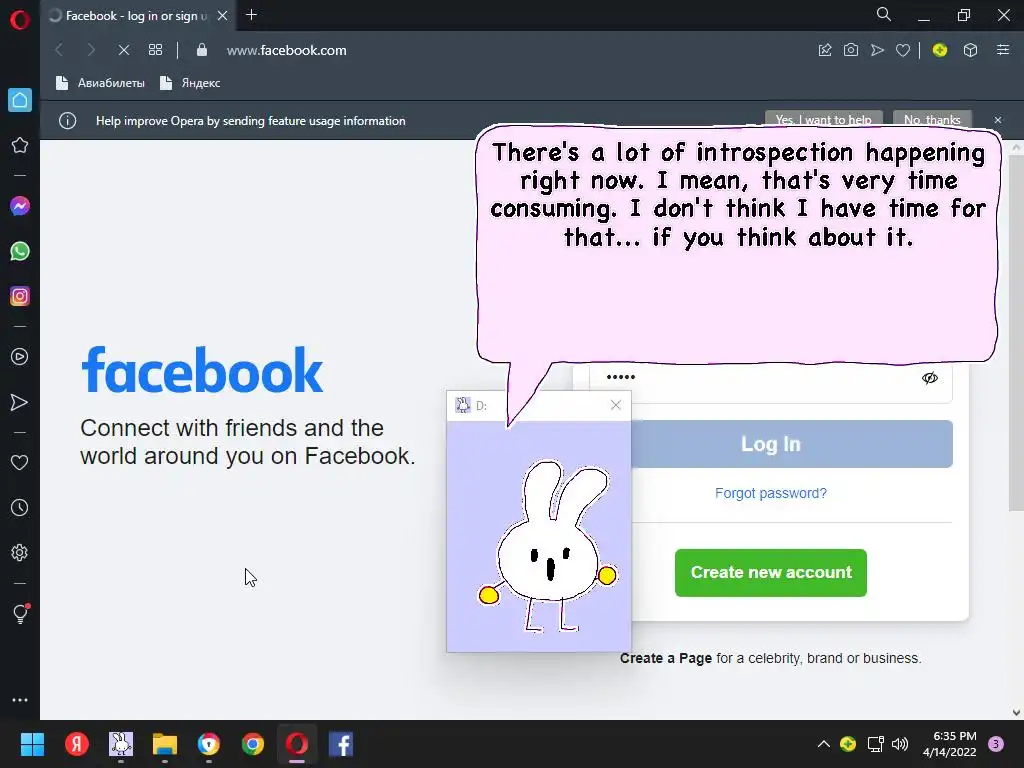Click the address bar with www.facebook.com
Image resolution: width=1024 pixels, height=768 pixels.
tap(286, 50)
